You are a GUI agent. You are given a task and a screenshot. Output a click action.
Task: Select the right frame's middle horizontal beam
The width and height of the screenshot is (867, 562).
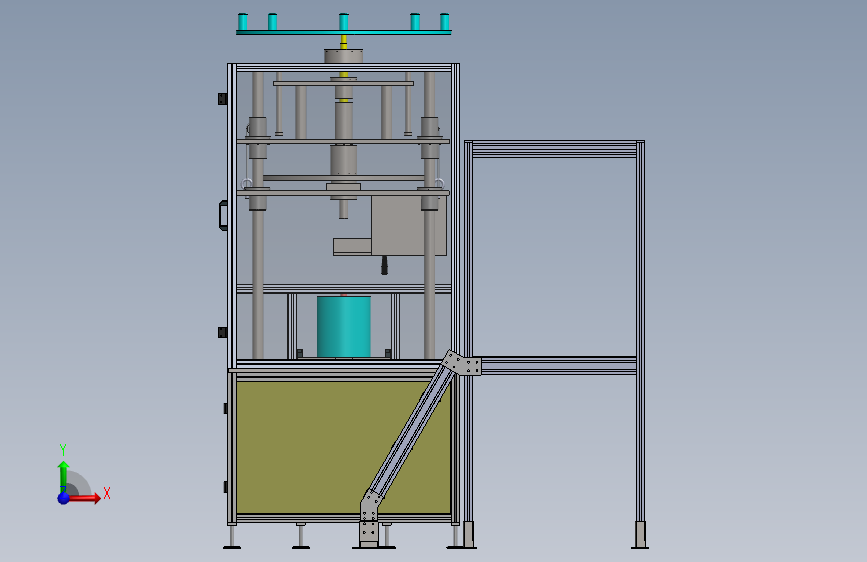[558, 366]
